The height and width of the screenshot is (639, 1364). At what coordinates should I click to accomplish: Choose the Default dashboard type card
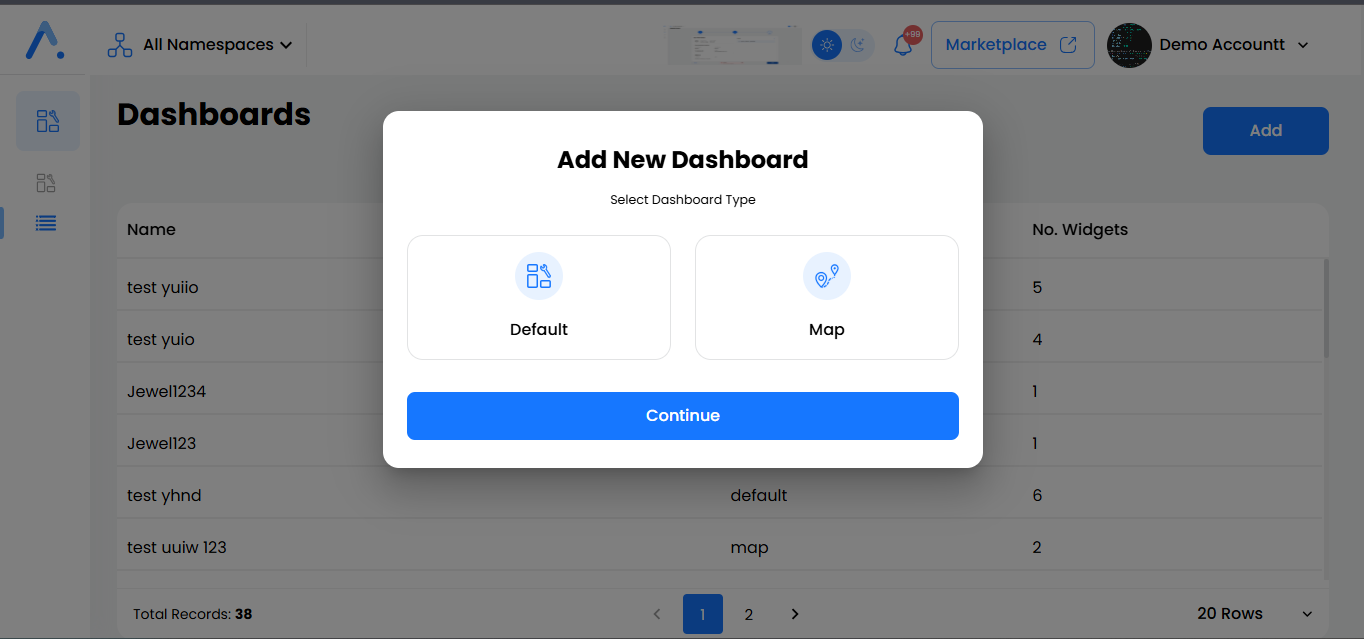coord(538,297)
